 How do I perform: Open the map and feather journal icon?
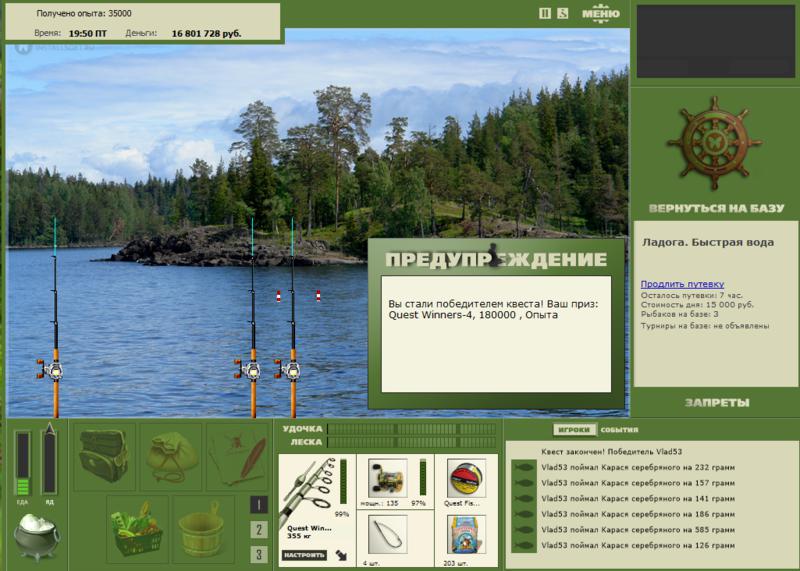coord(237,456)
